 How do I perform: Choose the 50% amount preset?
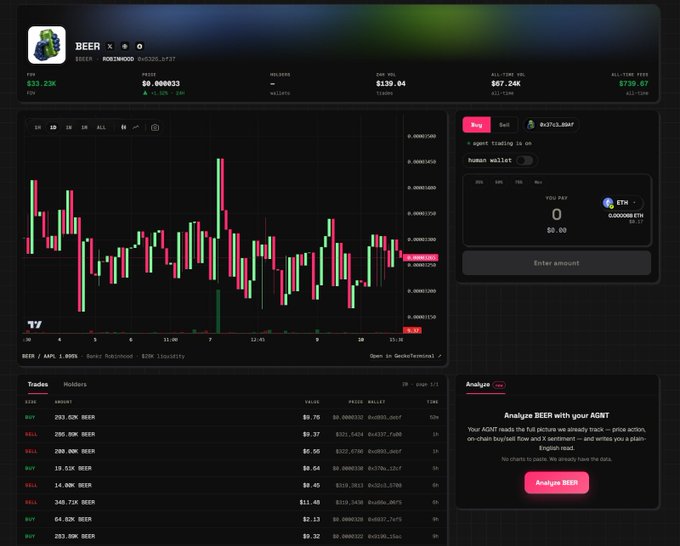pos(499,182)
